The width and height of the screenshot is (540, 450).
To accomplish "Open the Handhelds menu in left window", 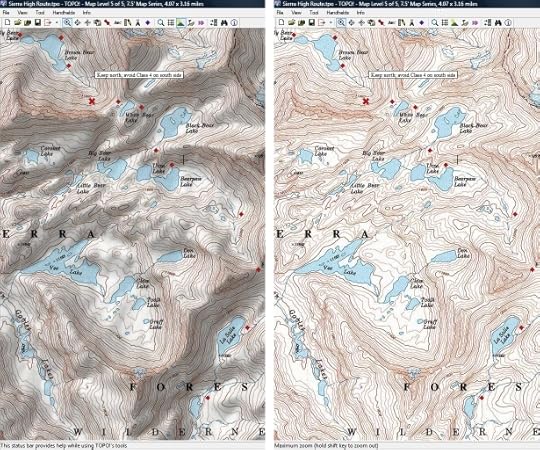I will 64,12.
